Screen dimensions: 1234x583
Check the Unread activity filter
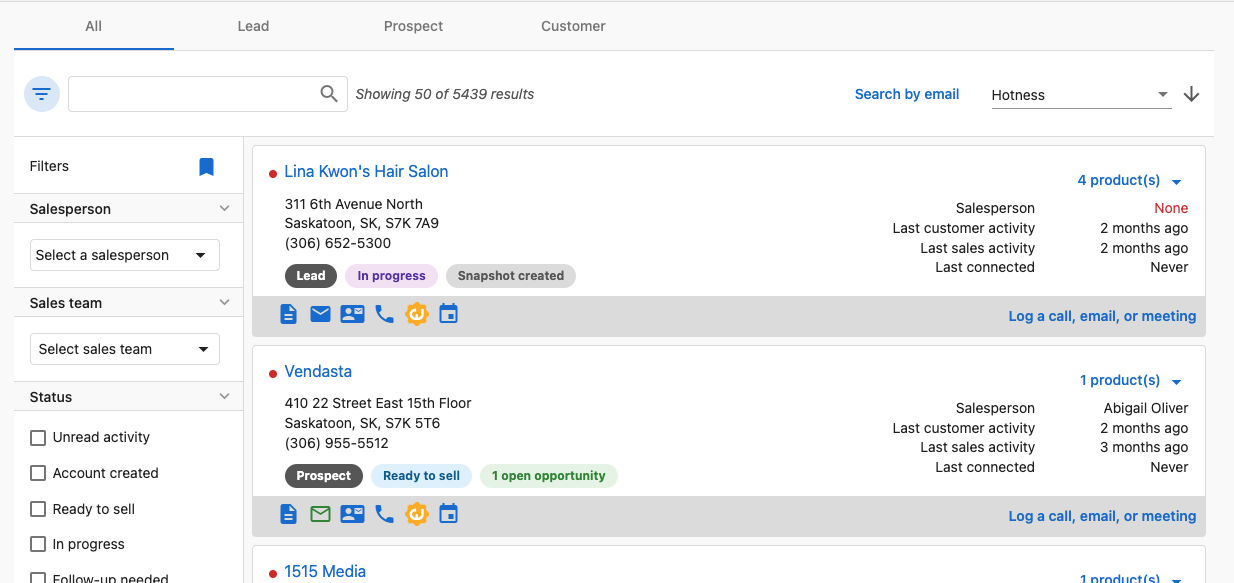(38, 438)
